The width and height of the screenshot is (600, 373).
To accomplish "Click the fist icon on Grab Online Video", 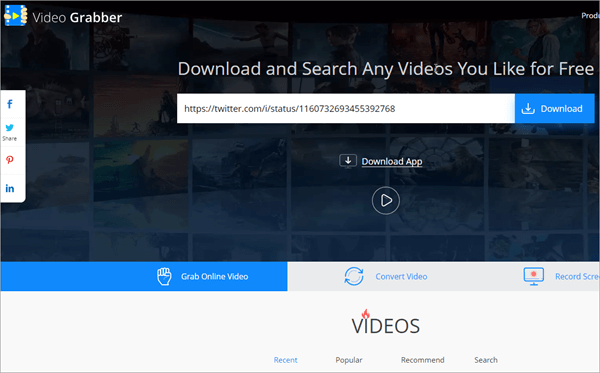I will click(x=164, y=276).
